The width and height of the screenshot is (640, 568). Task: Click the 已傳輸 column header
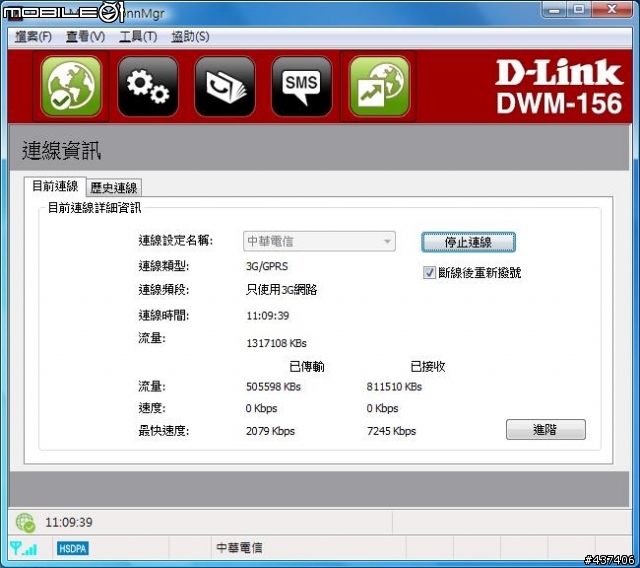pos(307,366)
